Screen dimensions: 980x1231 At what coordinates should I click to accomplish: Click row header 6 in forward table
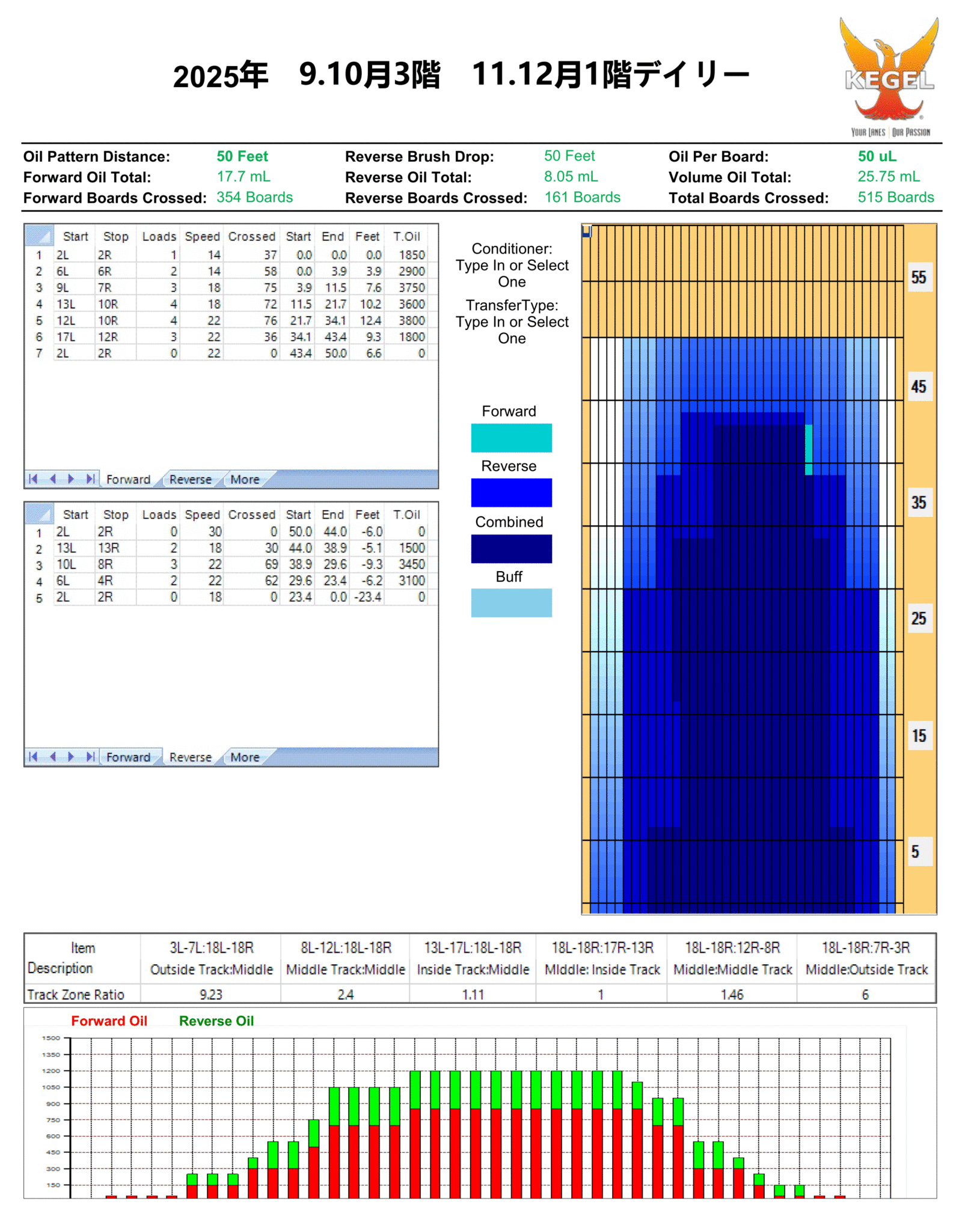coord(39,337)
